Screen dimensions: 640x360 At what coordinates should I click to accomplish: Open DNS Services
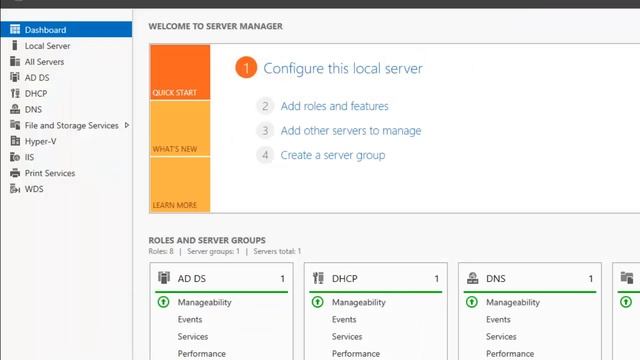[501, 337]
